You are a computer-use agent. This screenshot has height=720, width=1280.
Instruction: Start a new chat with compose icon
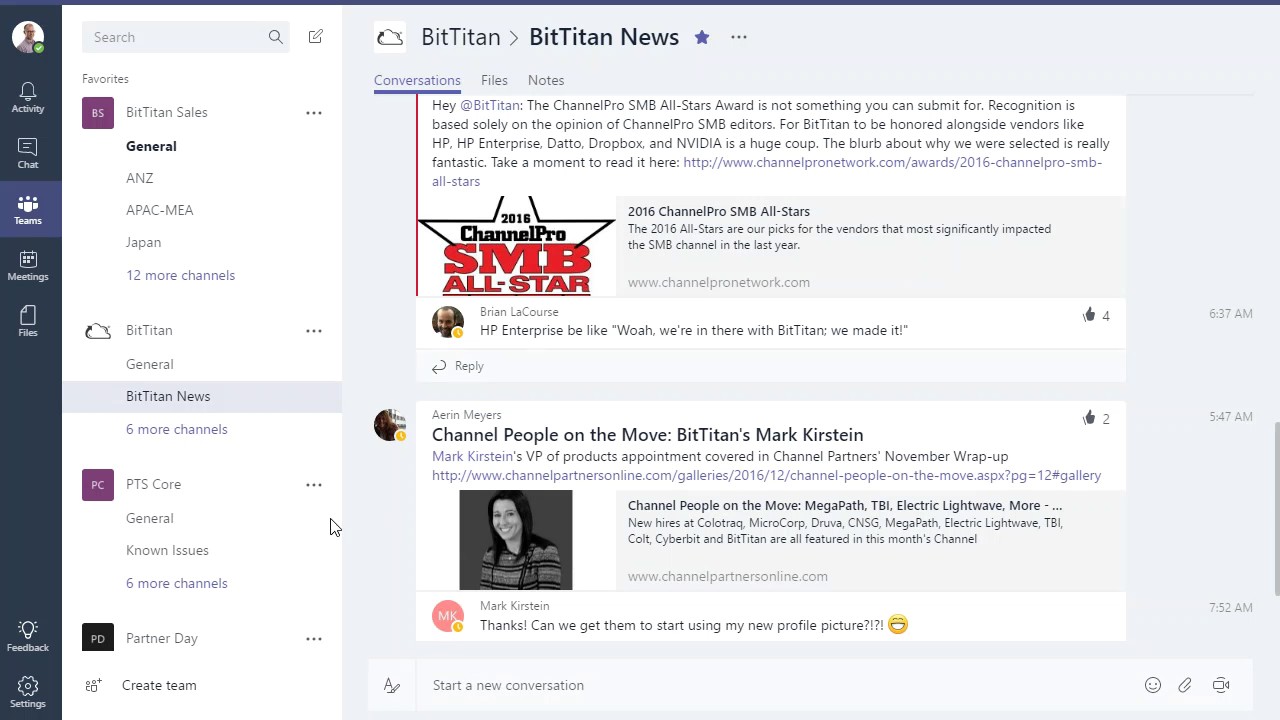(x=316, y=37)
